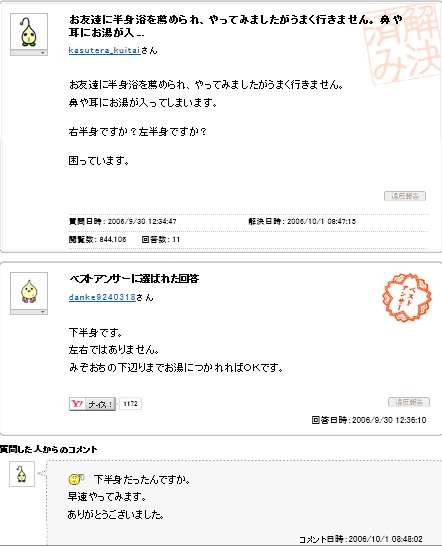Click the question title heading text
The height and width of the screenshot is (547, 442).
click(235, 26)
